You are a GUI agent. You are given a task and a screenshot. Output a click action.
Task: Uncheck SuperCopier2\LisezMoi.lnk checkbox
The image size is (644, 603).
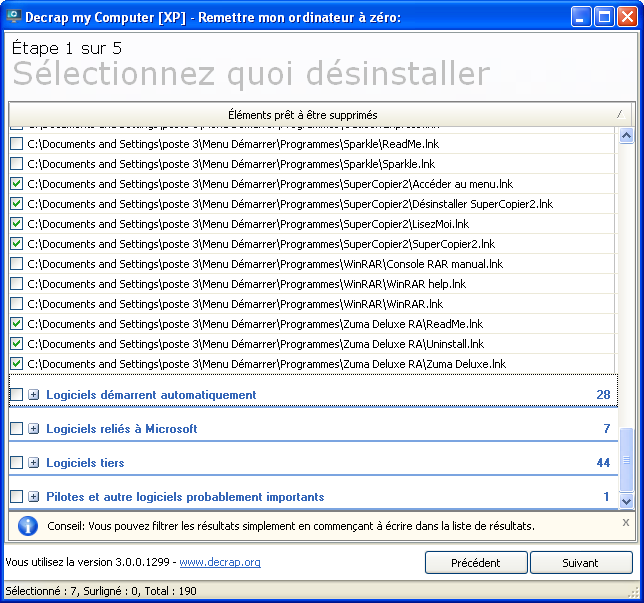[x=16, y=224]
